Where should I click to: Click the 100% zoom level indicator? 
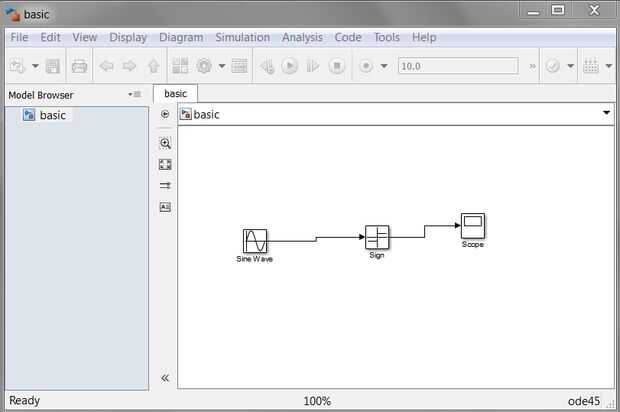[317, 401]
